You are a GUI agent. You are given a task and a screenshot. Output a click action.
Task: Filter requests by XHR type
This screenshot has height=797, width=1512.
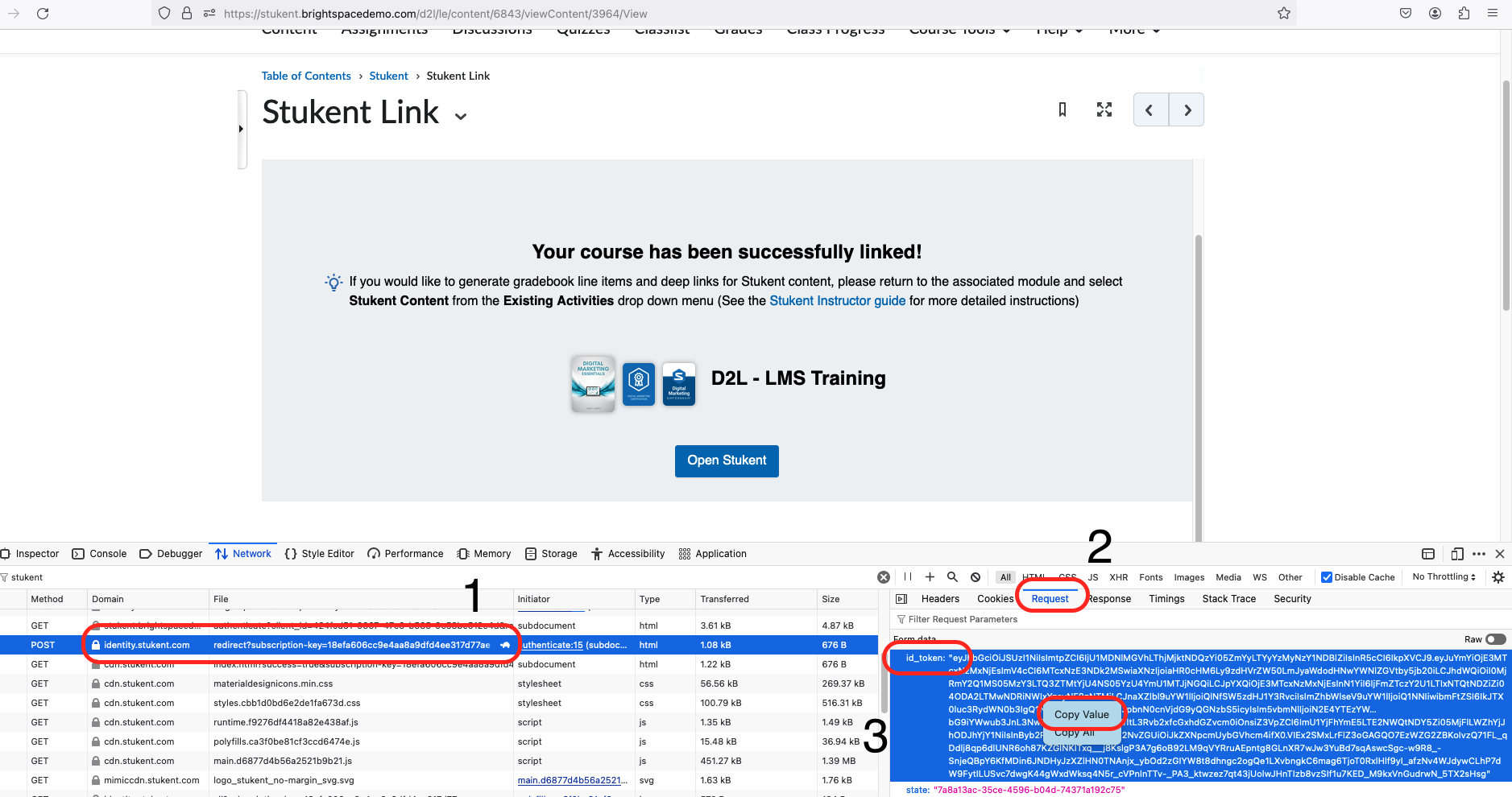point(1119,577)
